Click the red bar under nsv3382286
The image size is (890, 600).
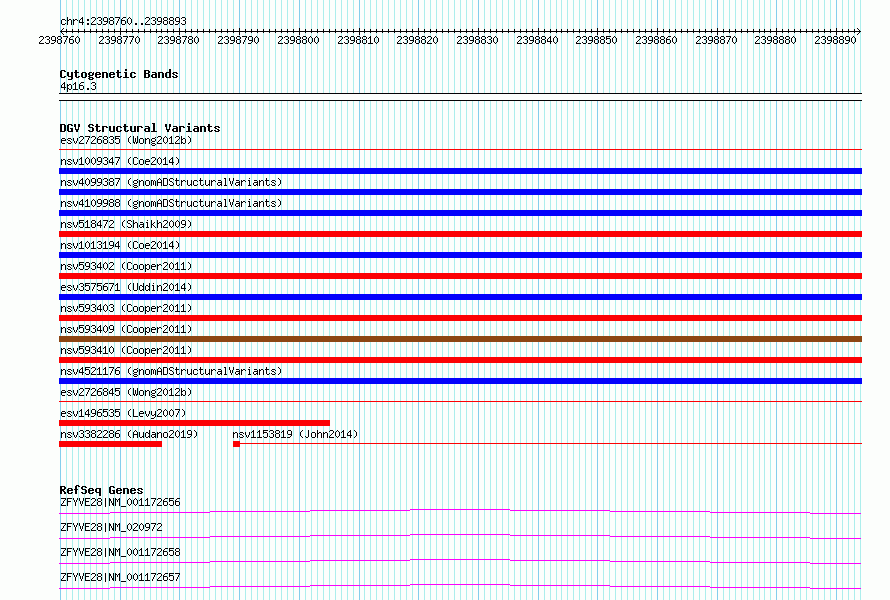110,444
